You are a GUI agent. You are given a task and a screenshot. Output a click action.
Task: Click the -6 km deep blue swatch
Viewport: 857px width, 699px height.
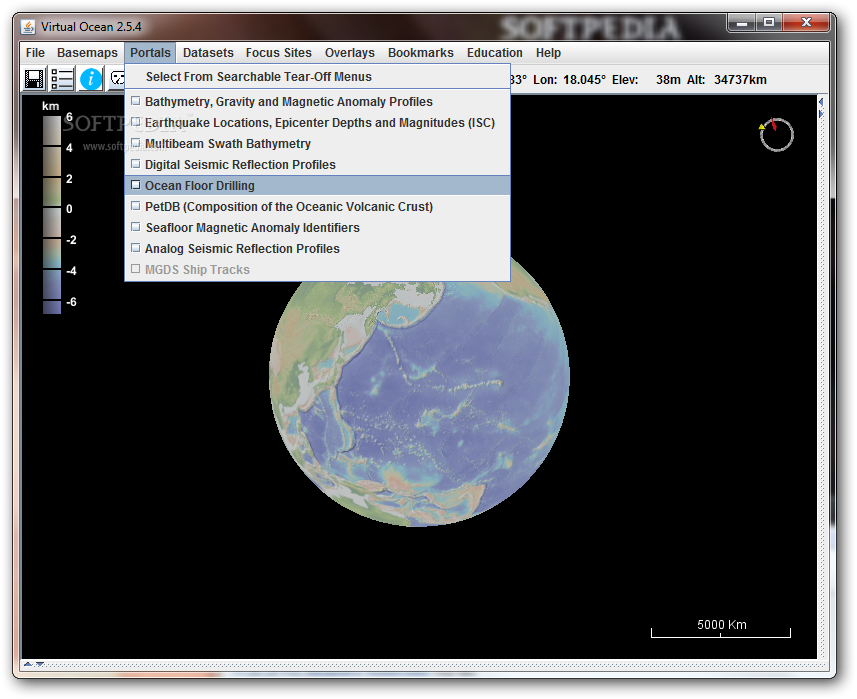52,307
